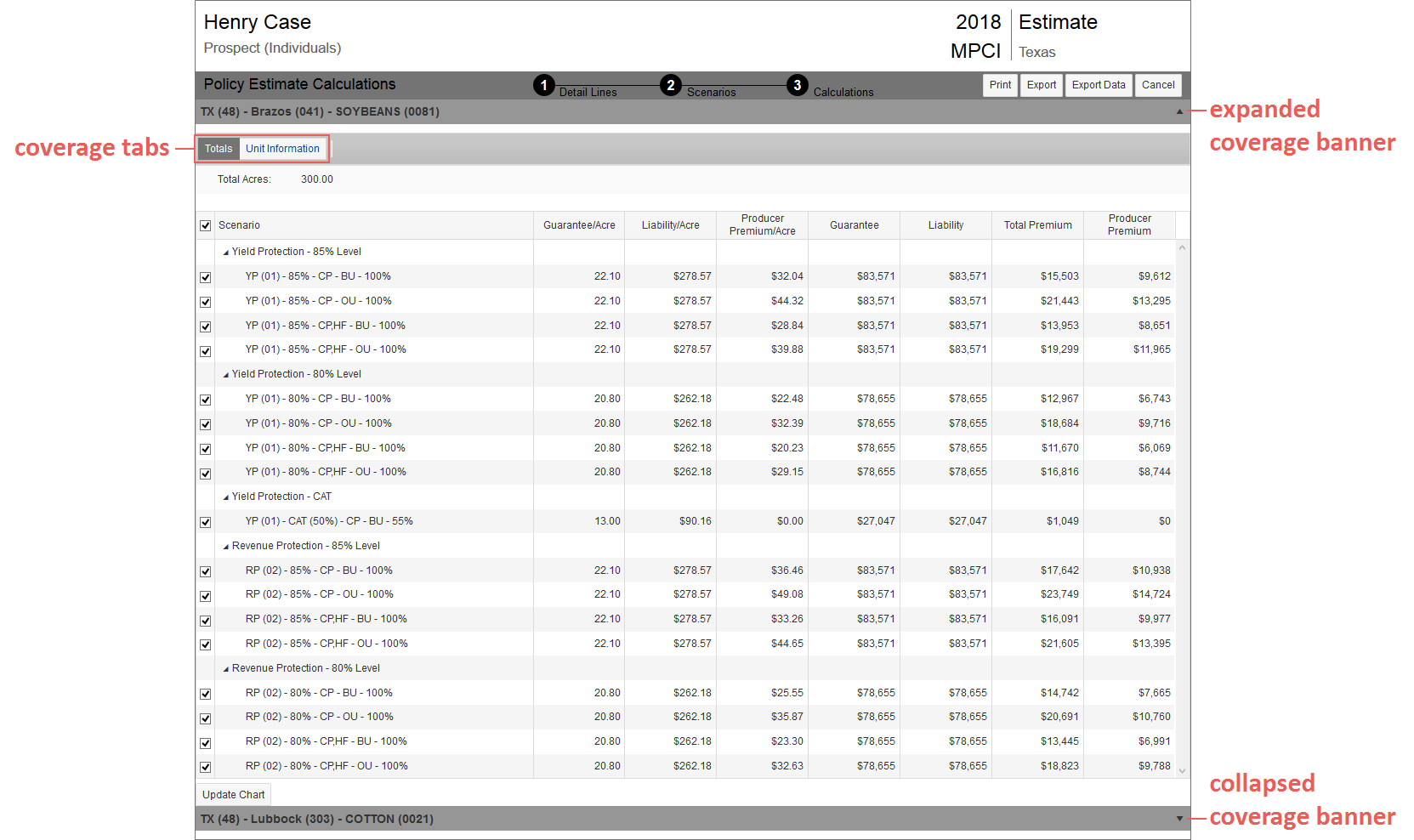Sort by Total Premium column header

pyautogui.click(x=1038, y=225)
